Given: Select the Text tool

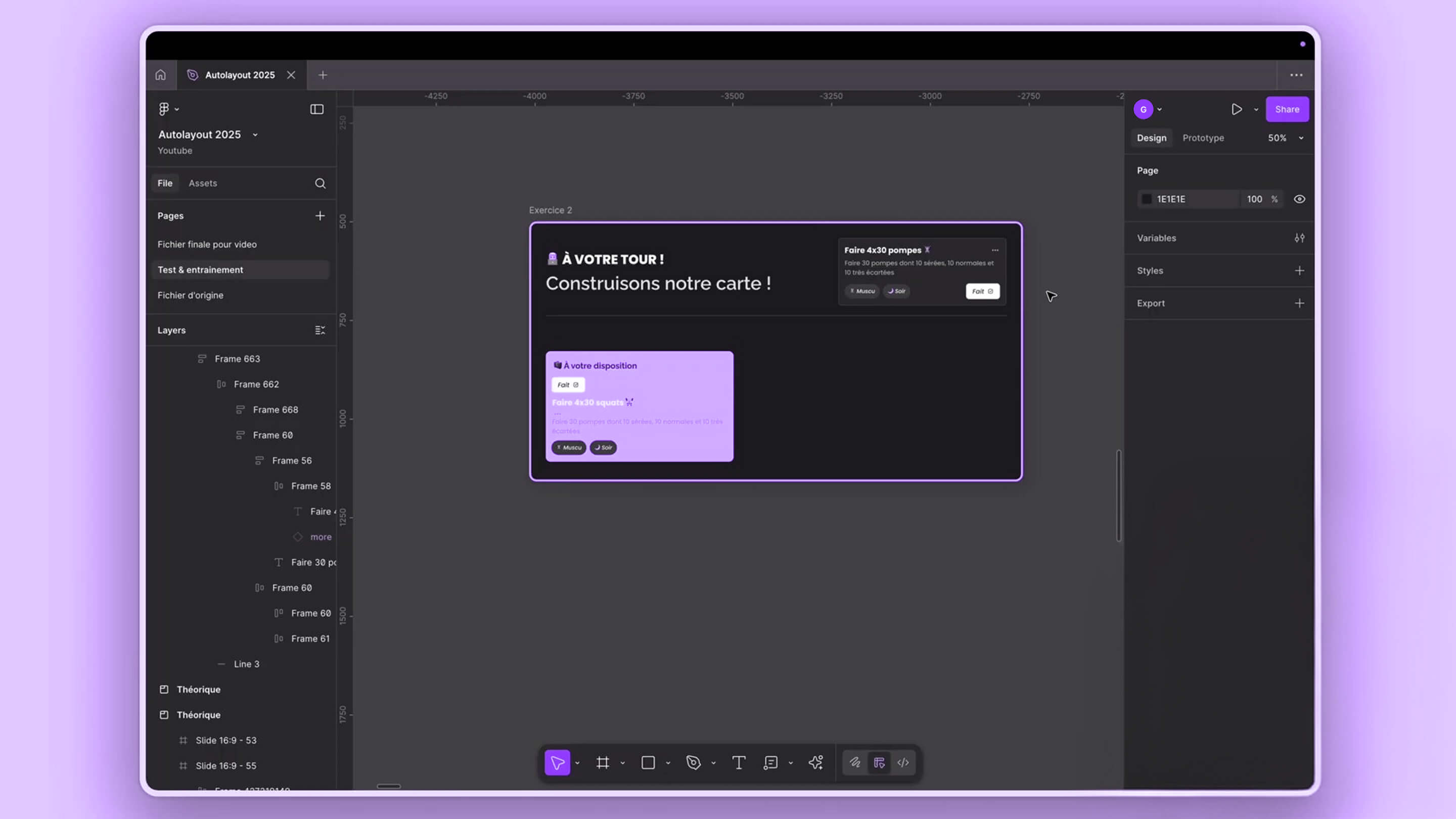Looking at the screenshot, I should [x=738, y=762].
